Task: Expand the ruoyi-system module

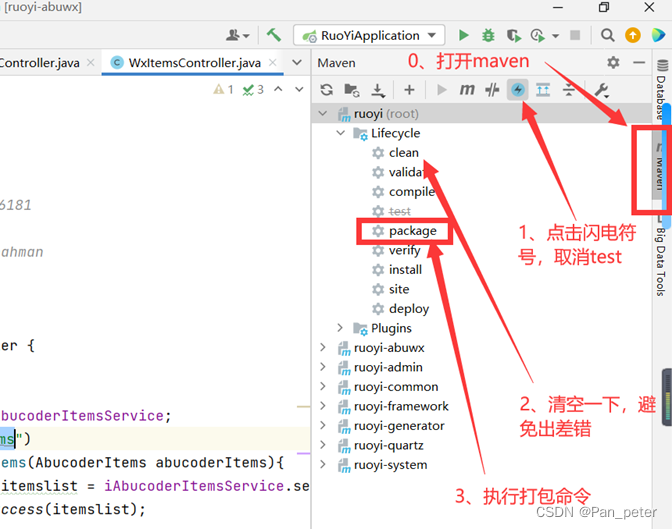Action: coord(323,464)
